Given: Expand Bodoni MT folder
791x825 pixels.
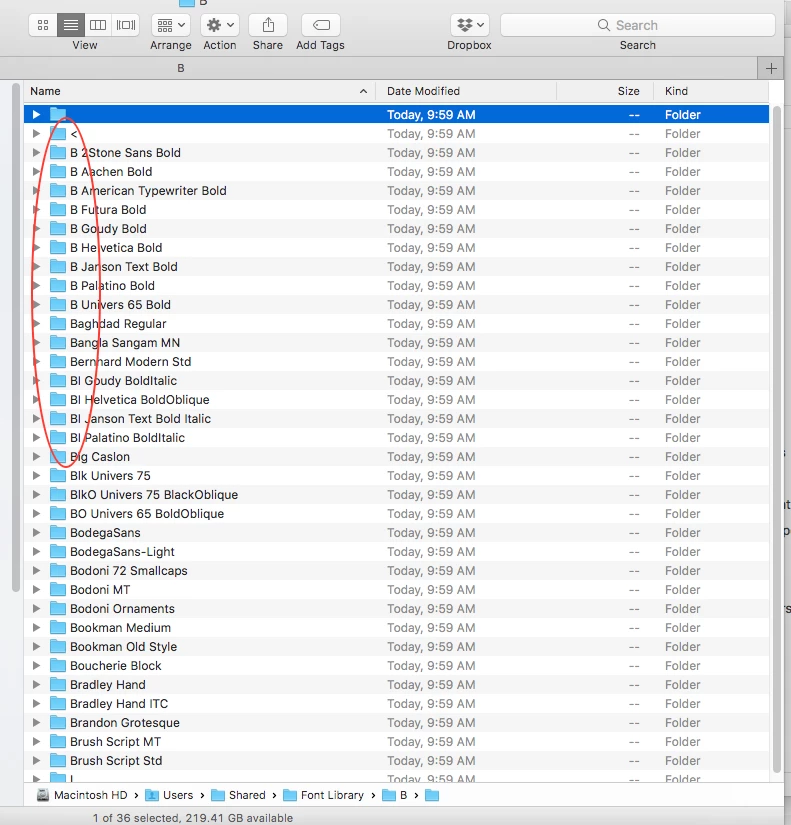Looking at the screenshot, I should (x=36, y=589).
